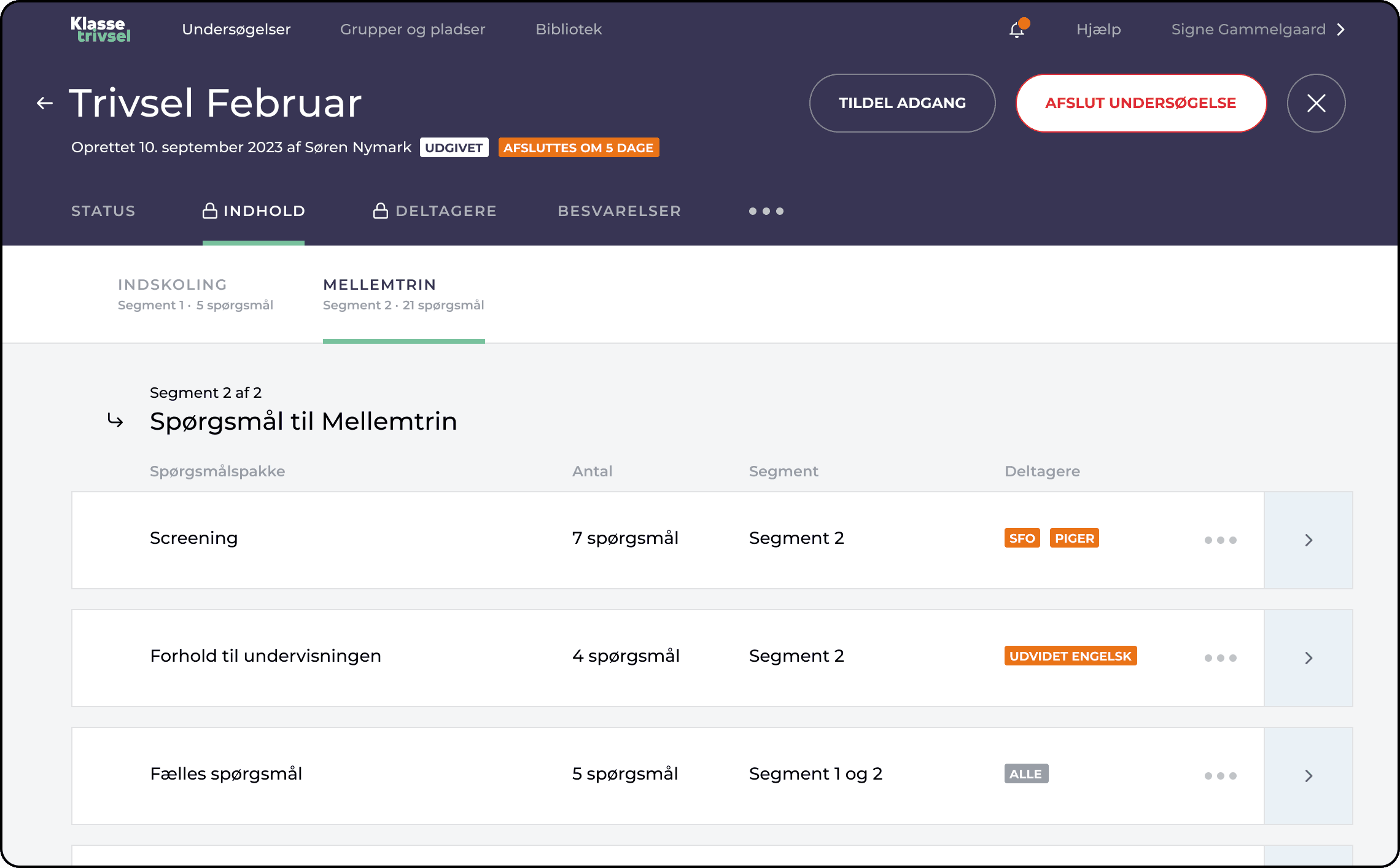Click the SFO participant tag
This screenshot has width=1400, height=868.
click(x=1022, y=538)
